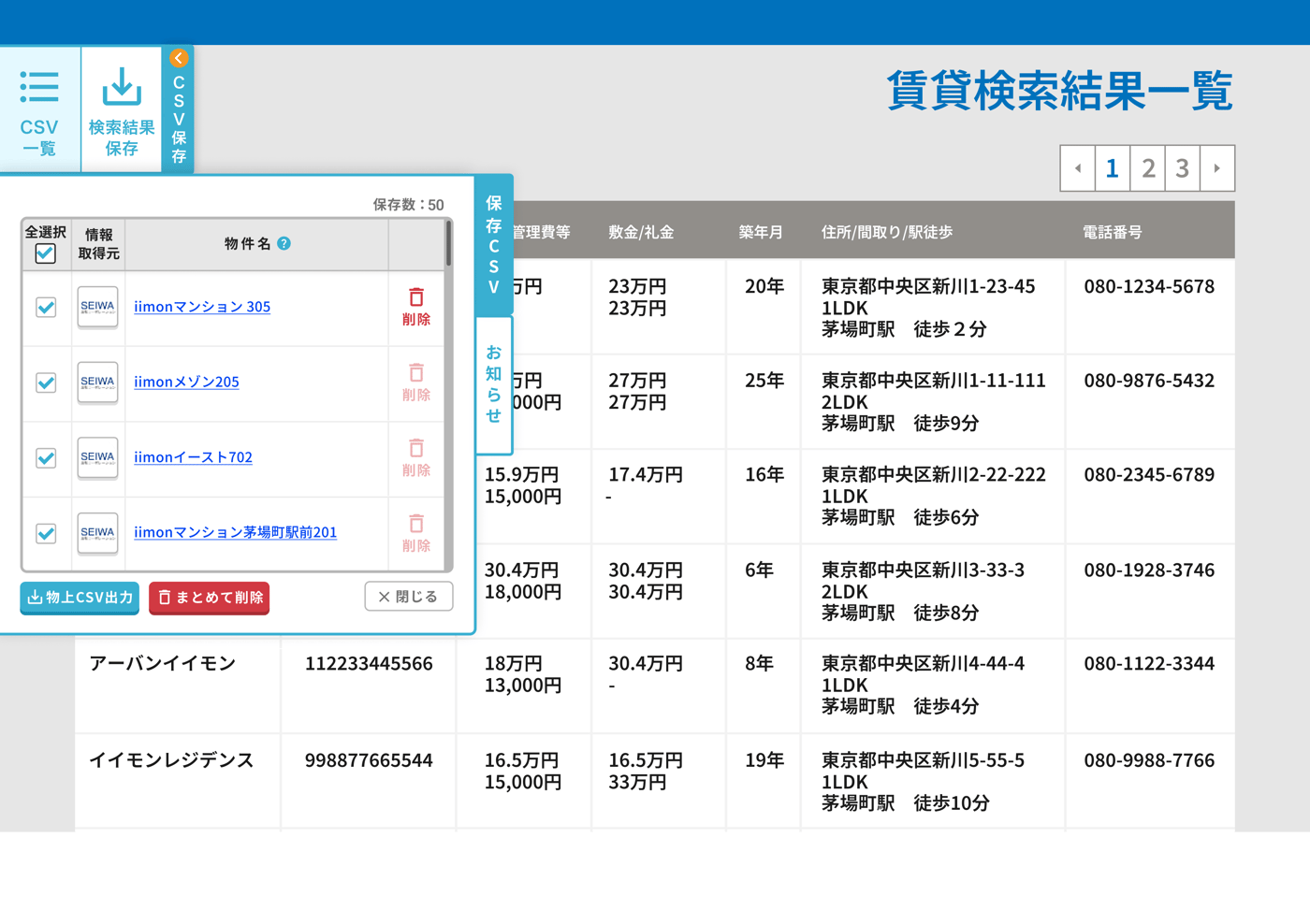
Task: Click the 閉じる close button
Action: 409,597
